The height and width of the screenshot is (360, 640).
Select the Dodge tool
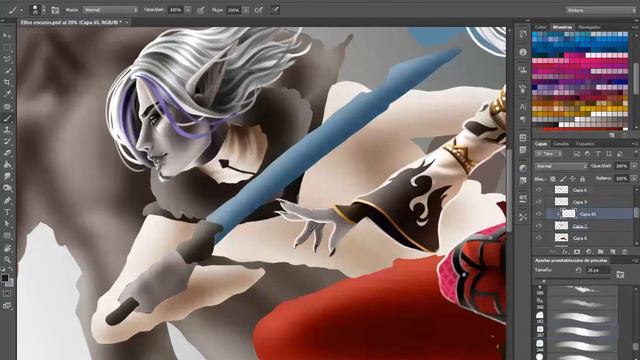pyautogui.click(x=7, y=188)
